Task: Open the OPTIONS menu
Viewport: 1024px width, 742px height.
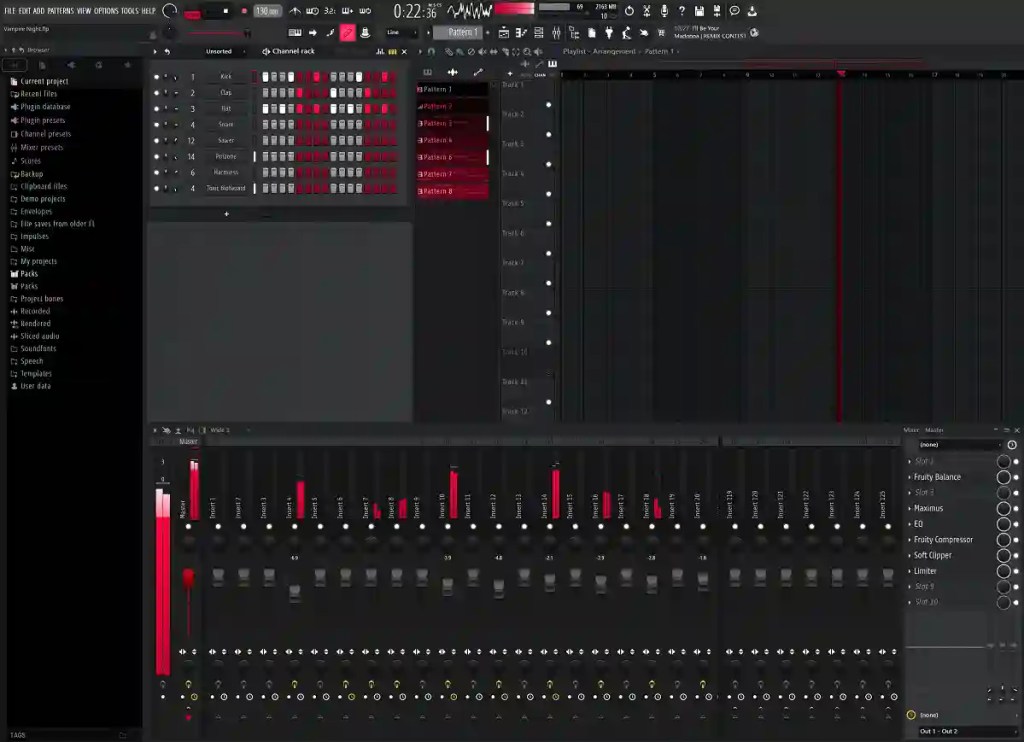Action: point(106,11)
